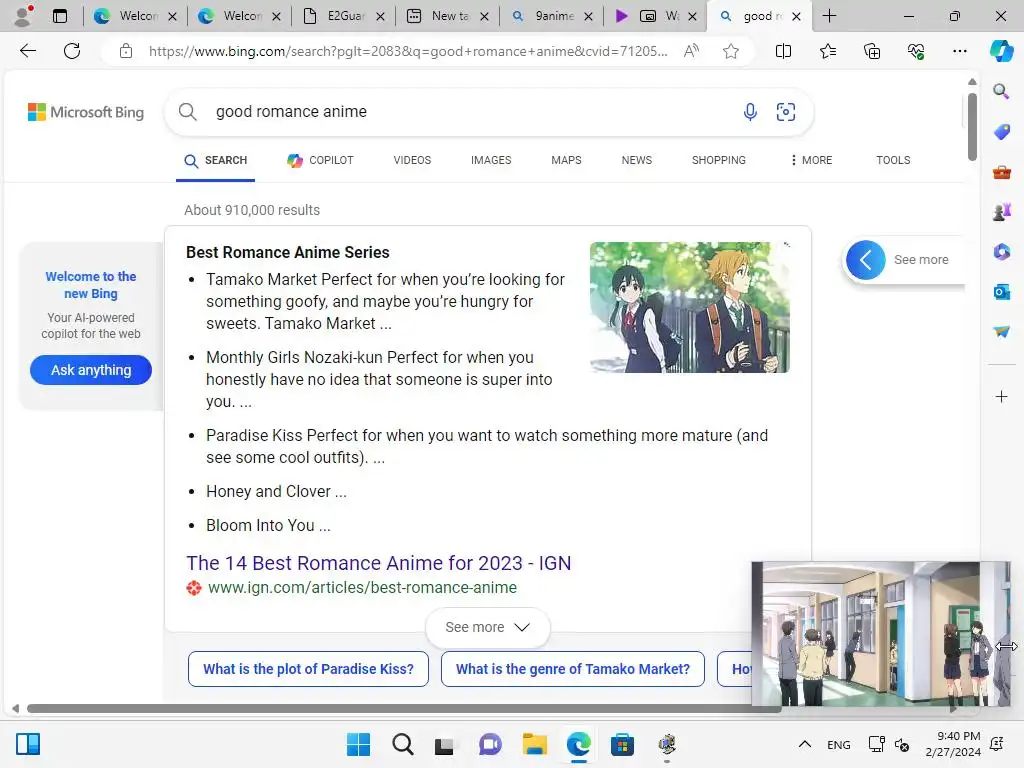Add this page to favorites star
The height and width of the screenshot is (768, 1024).
coord(731,51)
